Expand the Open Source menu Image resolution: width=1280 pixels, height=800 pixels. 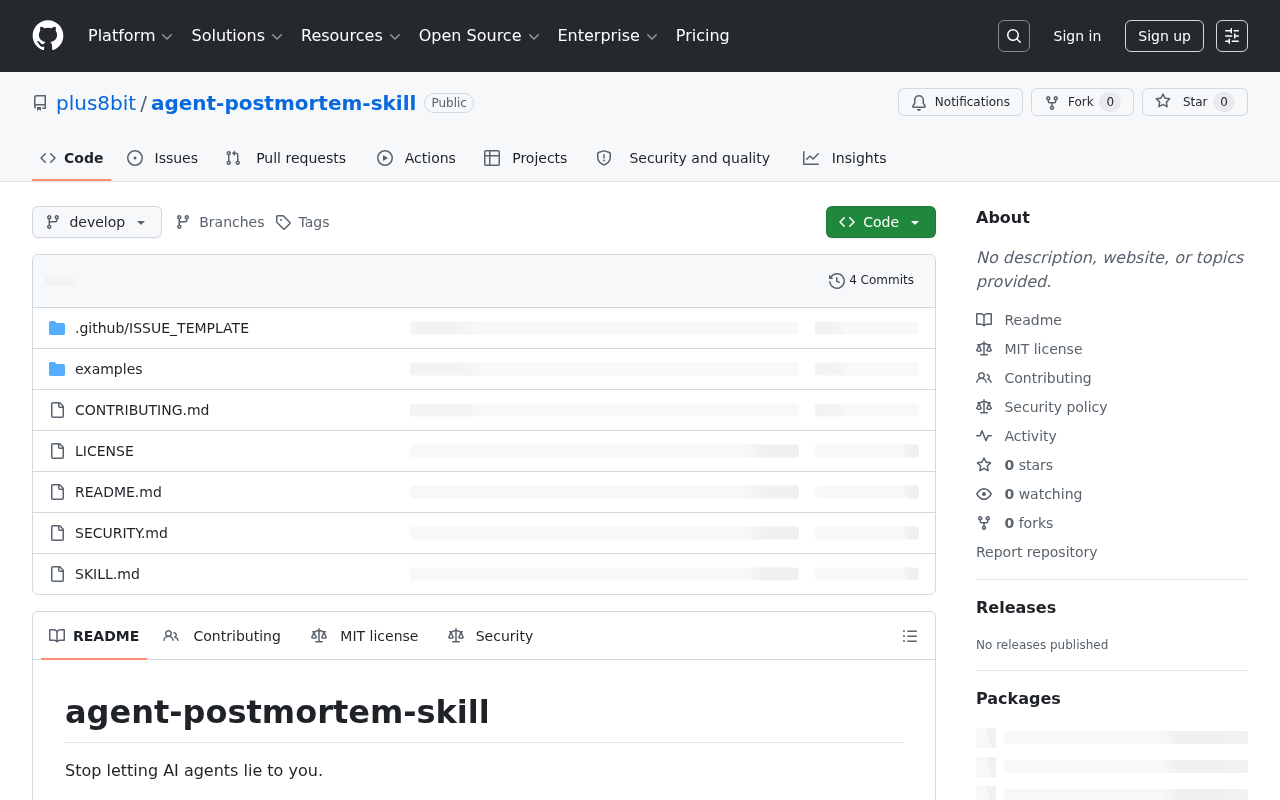(x=479, y=36)
